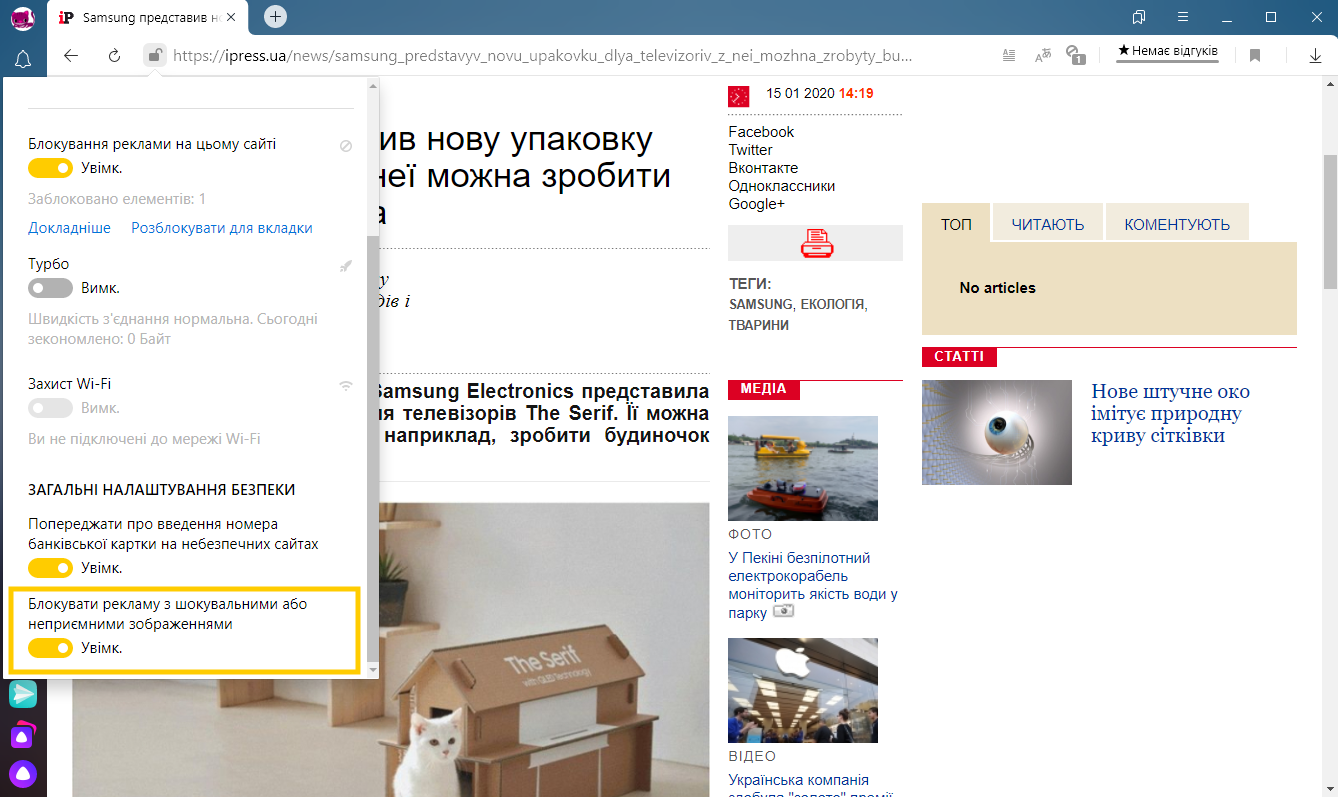The image size is (1338, 797).
Task: Open the ТВАРИНИ tag
Action: 759,325
